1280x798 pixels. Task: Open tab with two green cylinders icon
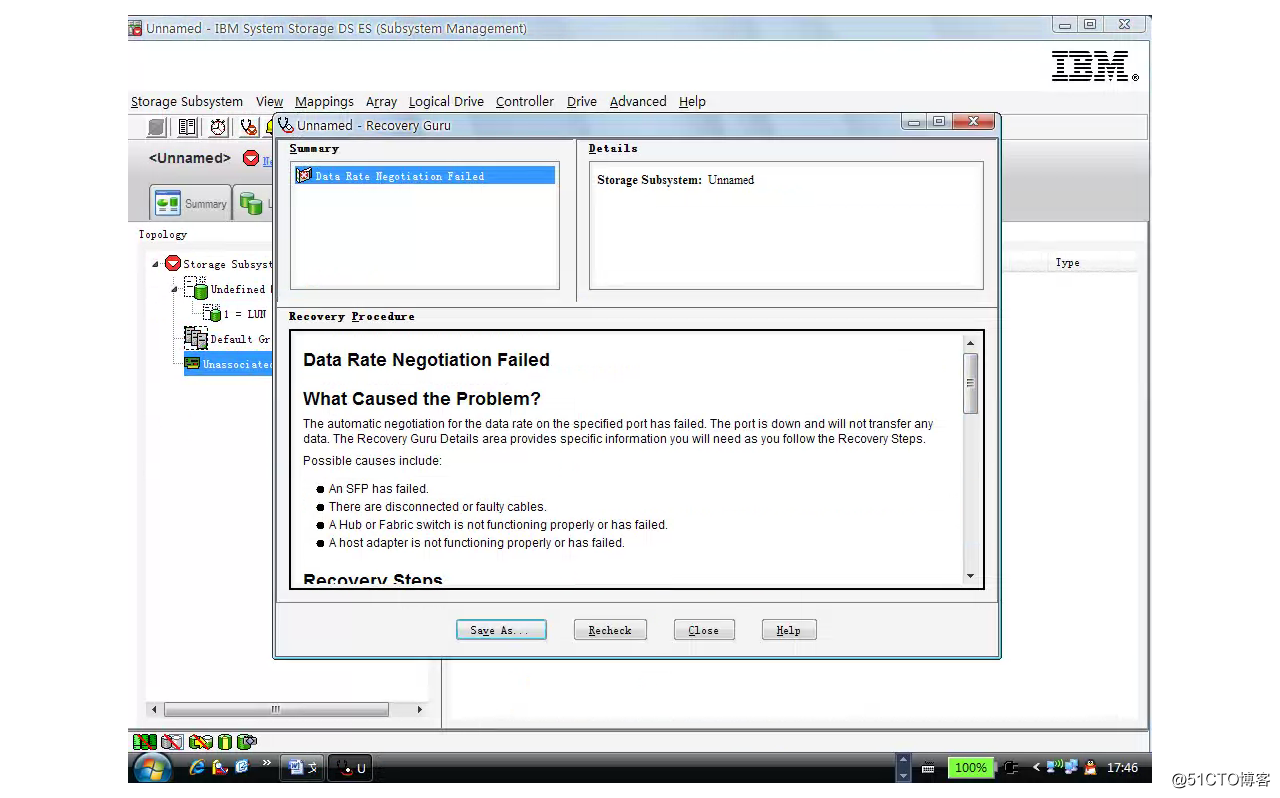coord(253,203)
